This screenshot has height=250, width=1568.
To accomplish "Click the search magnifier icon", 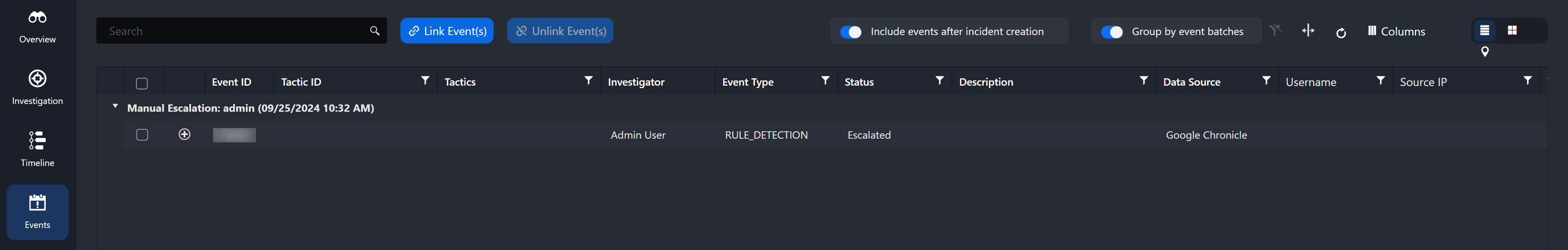I will (374, 31).
